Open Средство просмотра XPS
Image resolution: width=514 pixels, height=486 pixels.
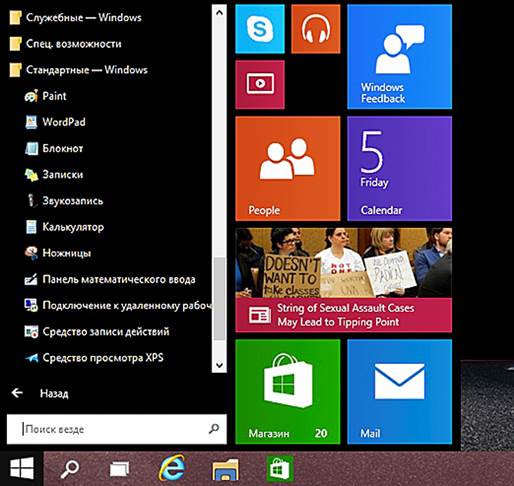(94, 358)
